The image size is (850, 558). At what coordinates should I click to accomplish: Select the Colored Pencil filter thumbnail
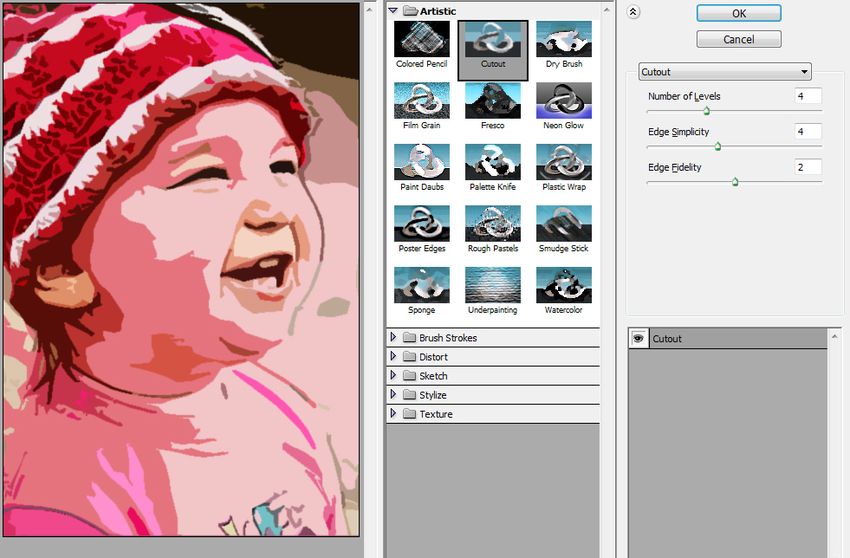pos(422,40)
